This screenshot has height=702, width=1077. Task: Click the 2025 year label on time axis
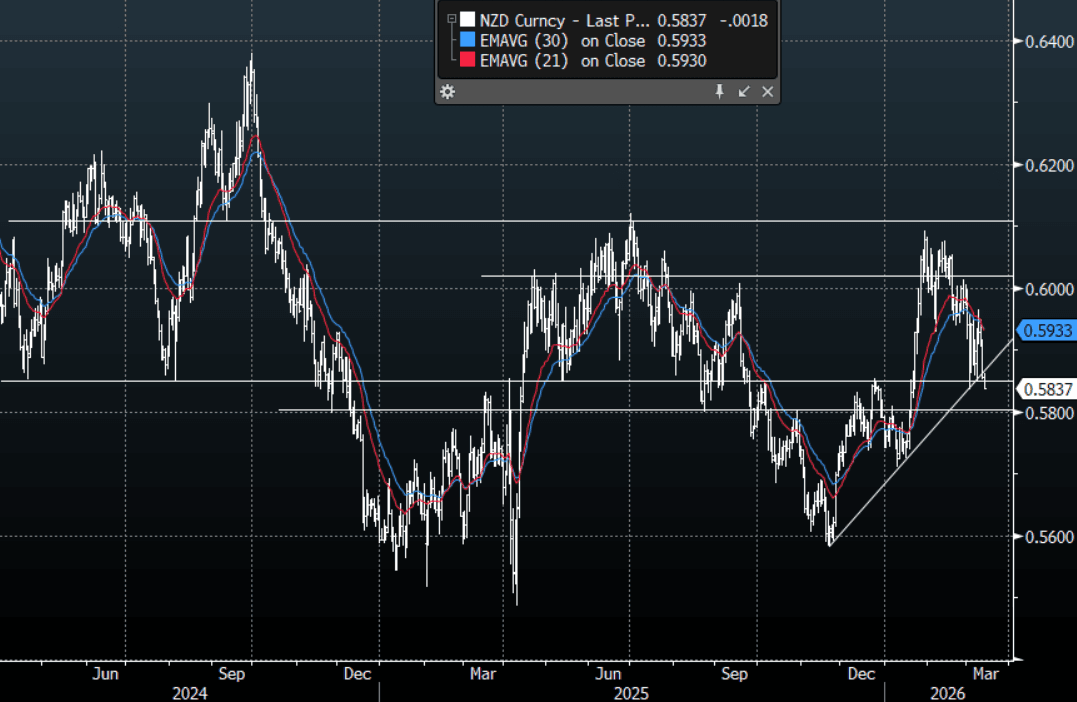[631, 693]
